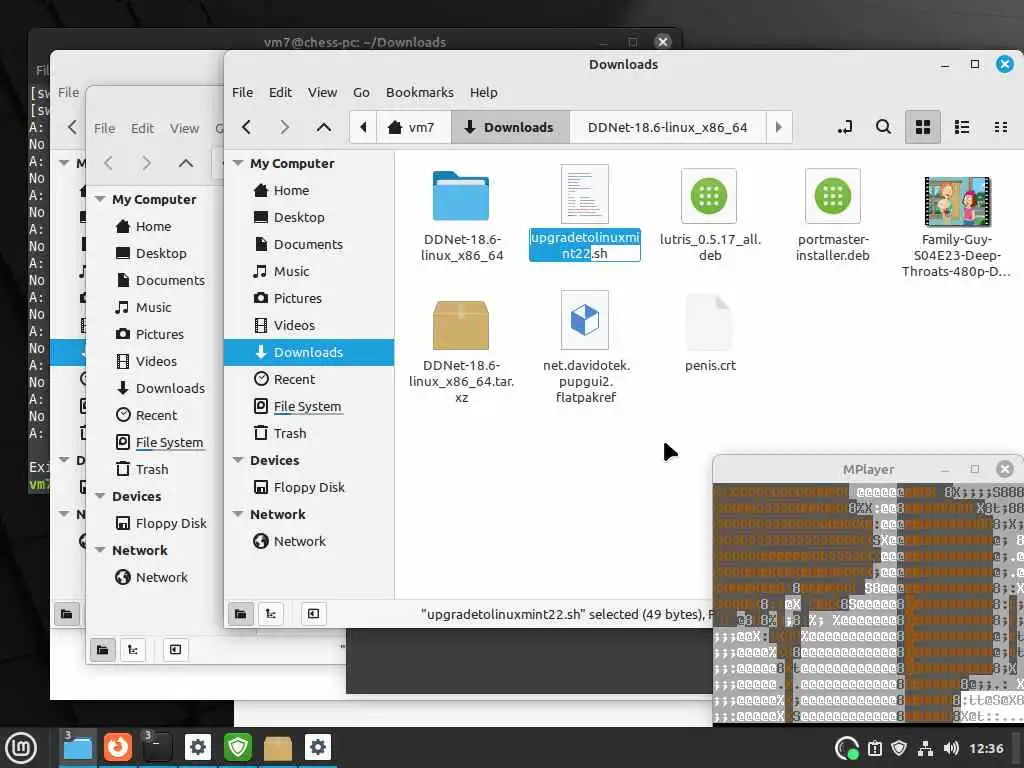1024x768 pixels.
Task: Click DDNet-18.6-linux_x86_64 path button
Action: tap(667, 127)
